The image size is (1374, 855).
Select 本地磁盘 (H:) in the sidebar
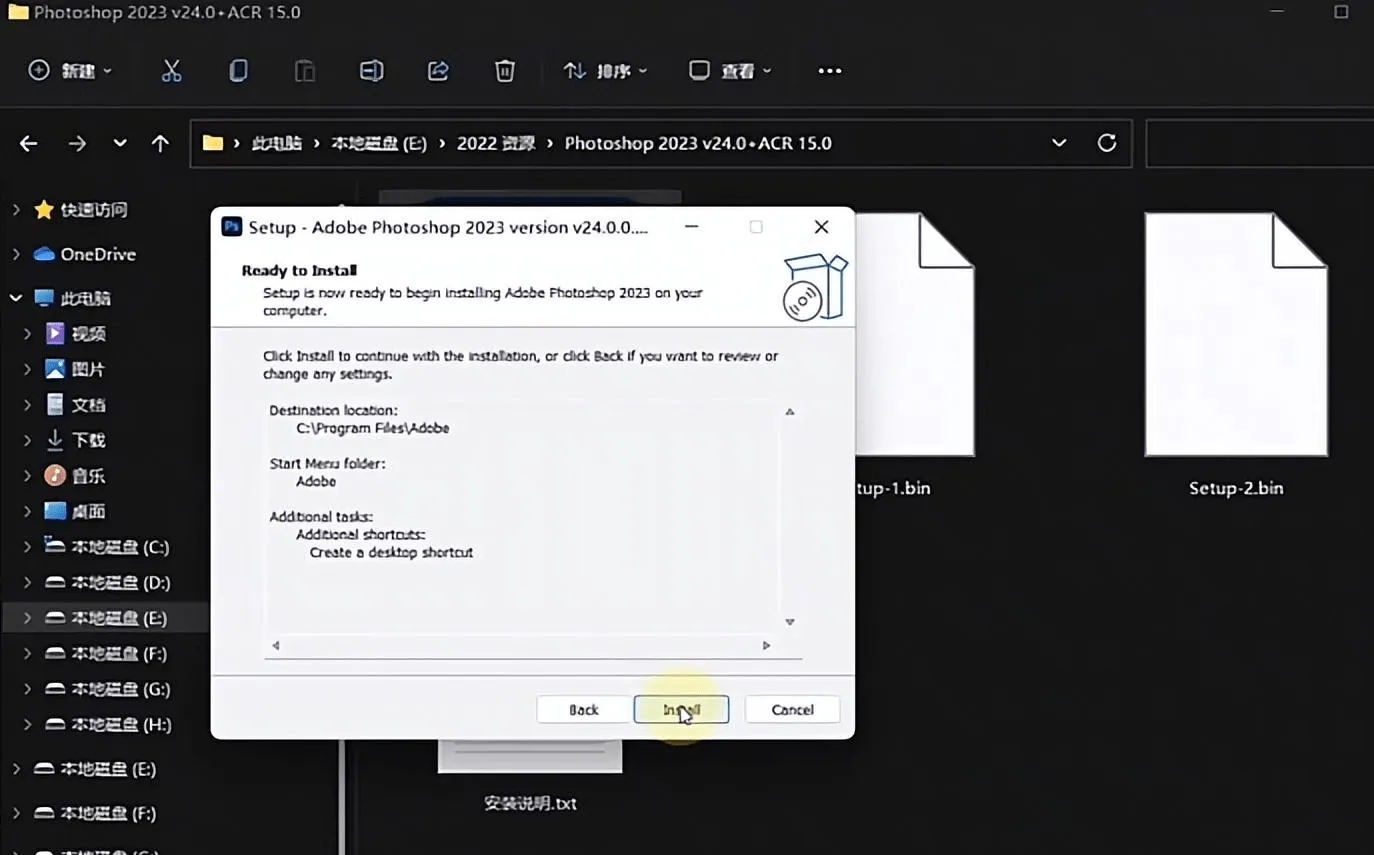120,724
